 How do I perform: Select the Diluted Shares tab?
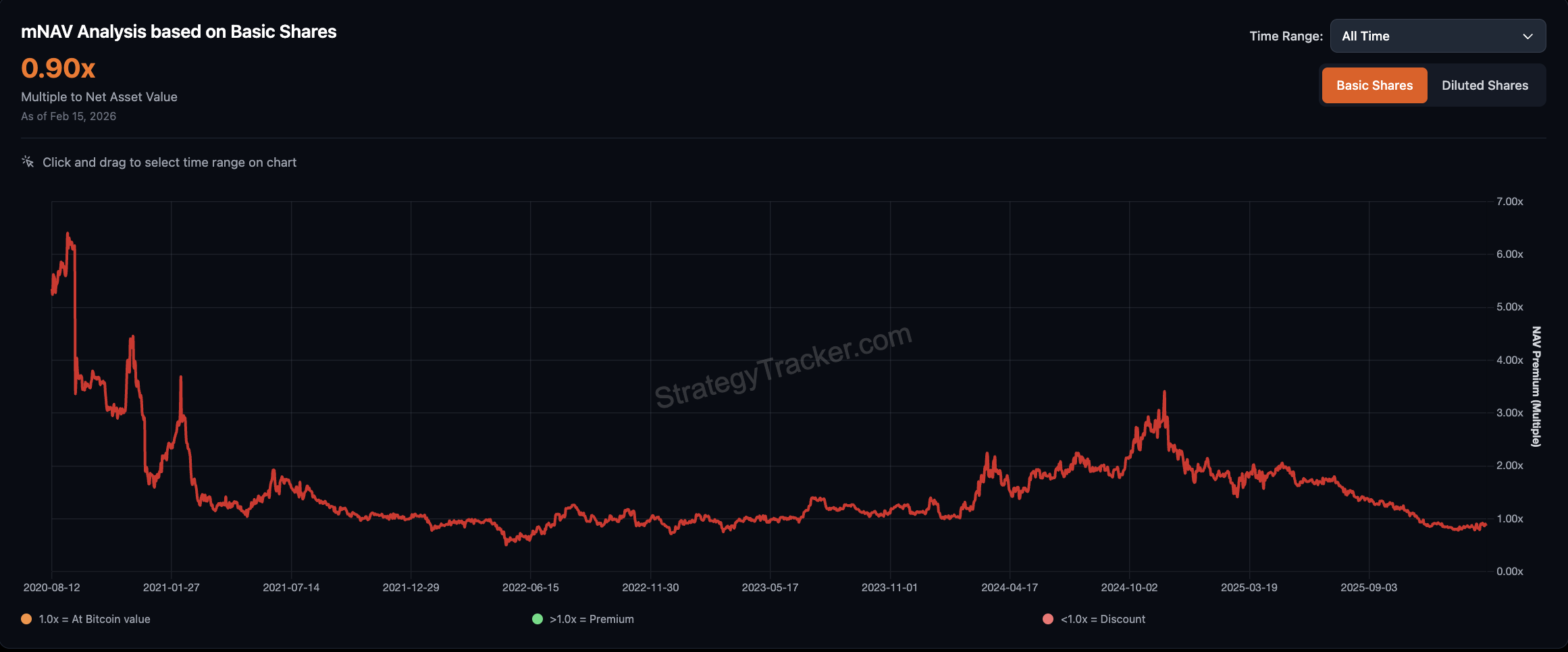coord(1484,85)
